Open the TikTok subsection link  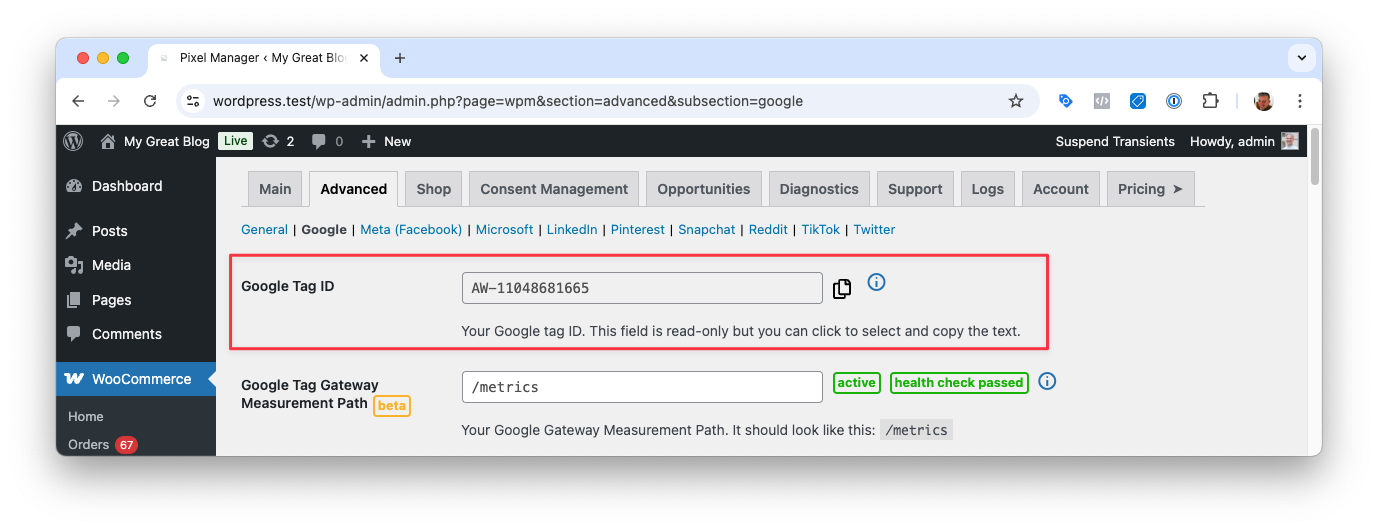821,229
